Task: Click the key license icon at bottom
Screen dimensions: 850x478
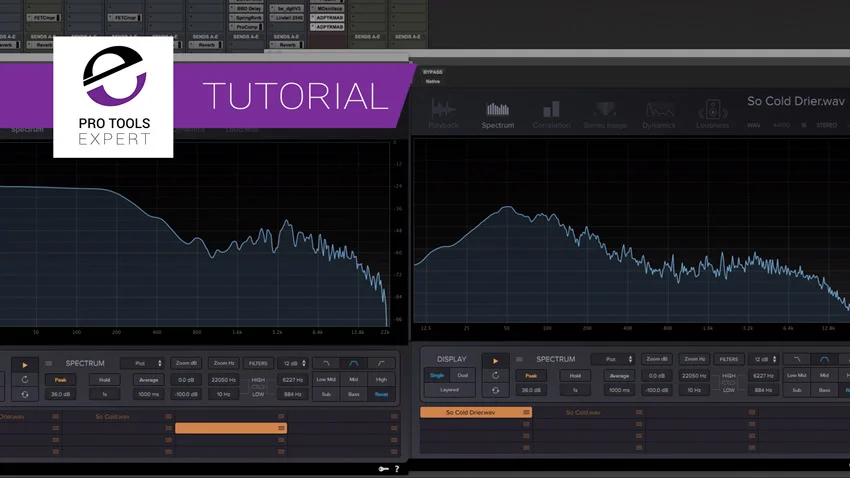Action: [x=383, y=469]
